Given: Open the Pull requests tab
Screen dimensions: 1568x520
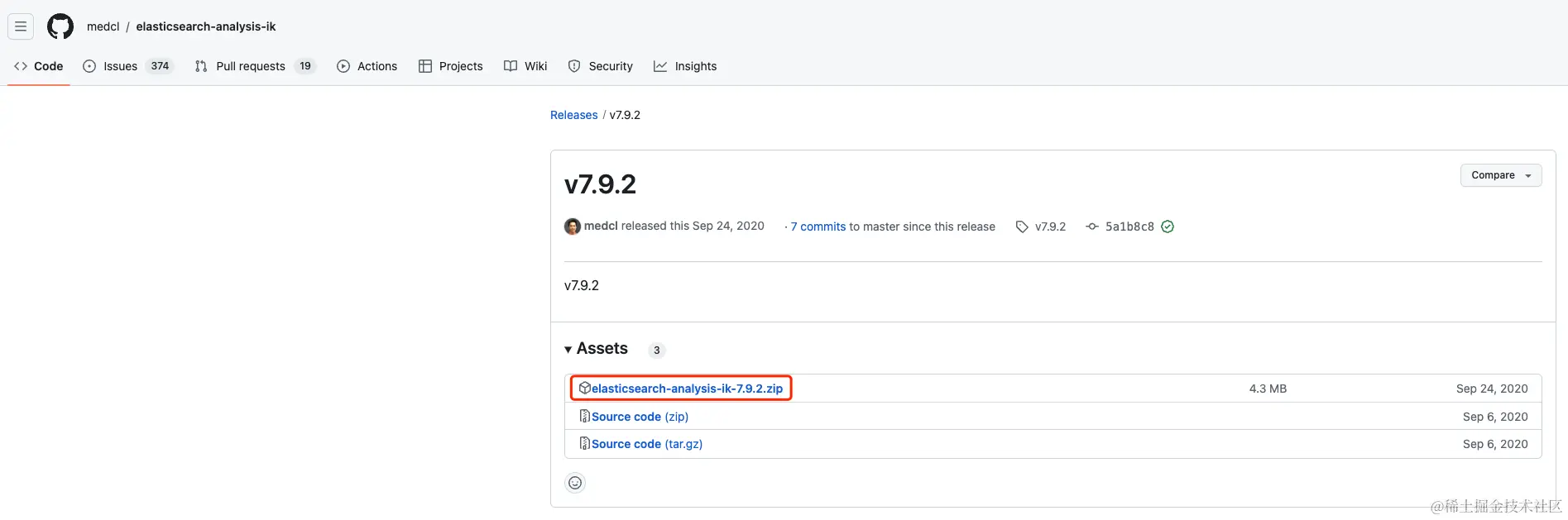Looking at the screenshot, I should [x=250, y=66].
